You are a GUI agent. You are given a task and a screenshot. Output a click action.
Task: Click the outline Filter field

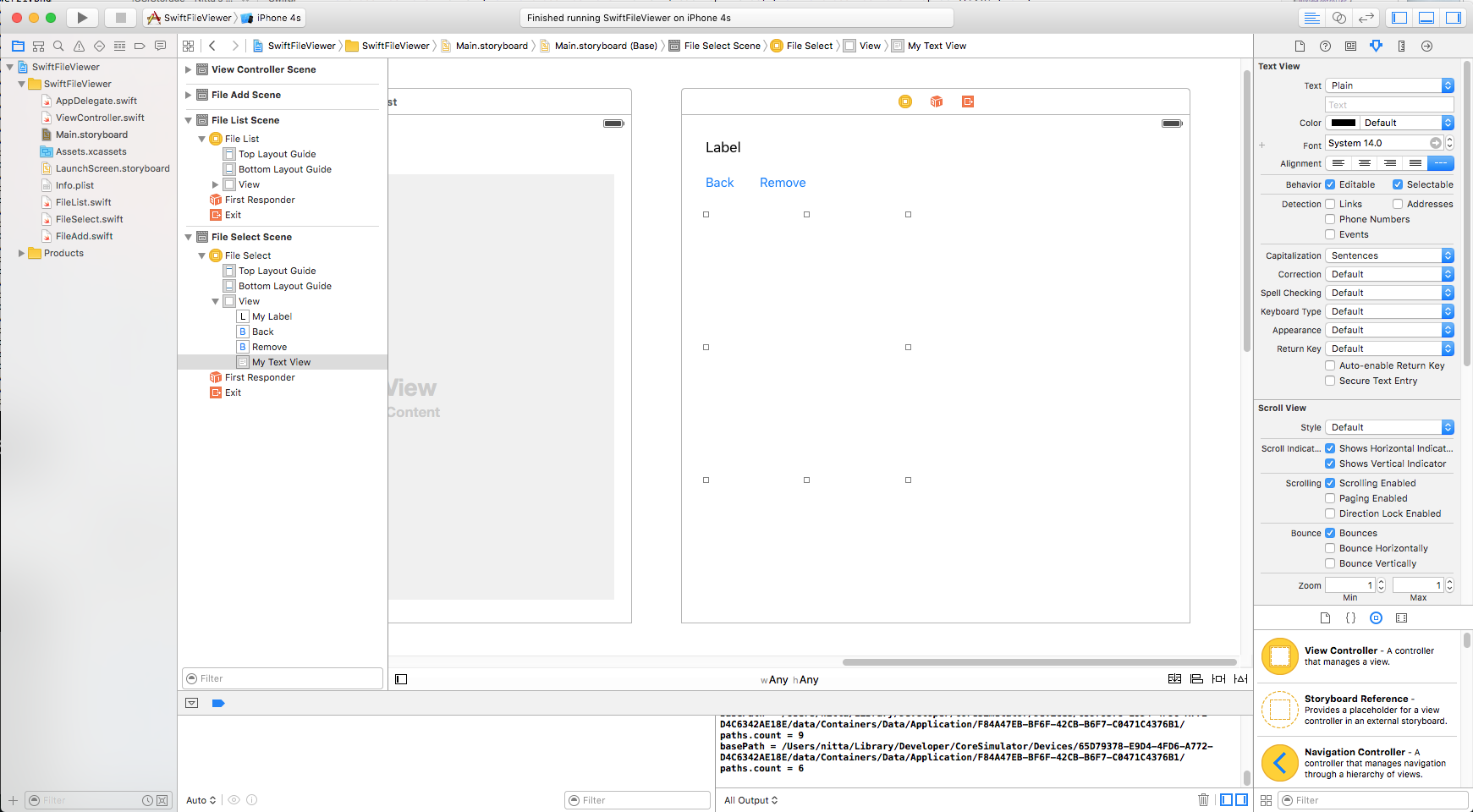(x=283, y=678)
